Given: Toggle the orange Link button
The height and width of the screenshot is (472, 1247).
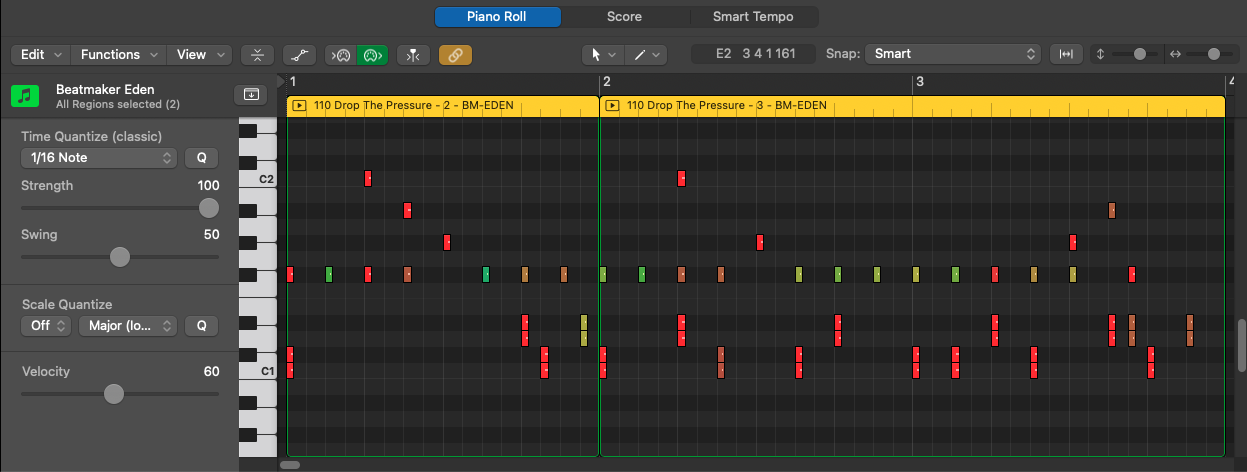Looking at the screenshot, I should click(x=455, y=55).
